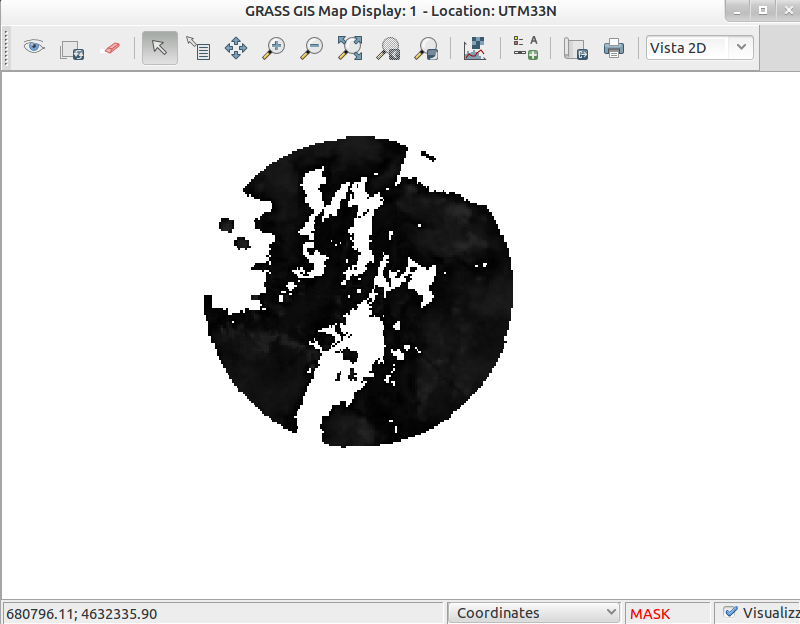Open the zoom options menu icon
The height and width of the screenshot is (624, 800).
tap(426, 48)
